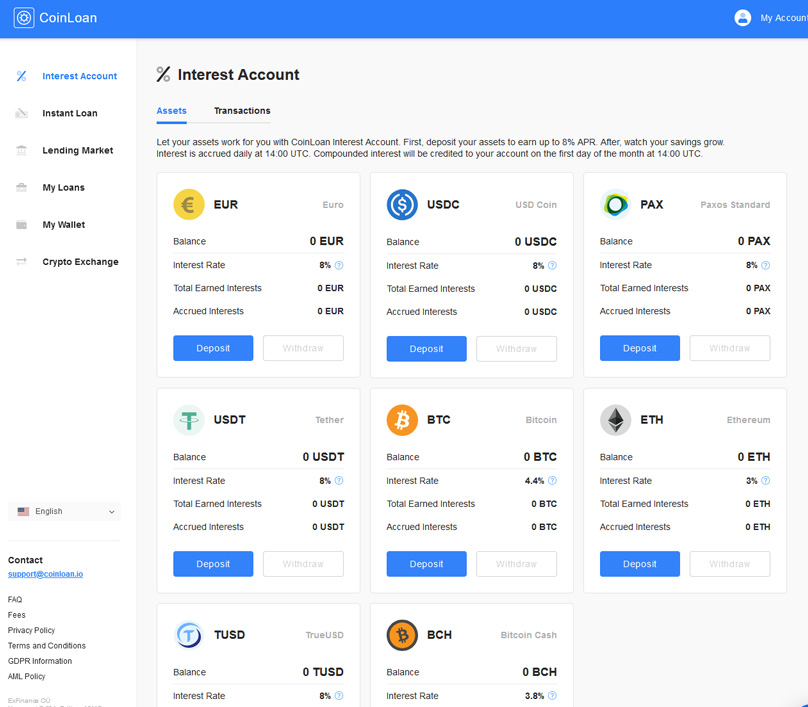Deposit into the USDC account
This screenshot has height=707, width=808.
tap(427, 349)
